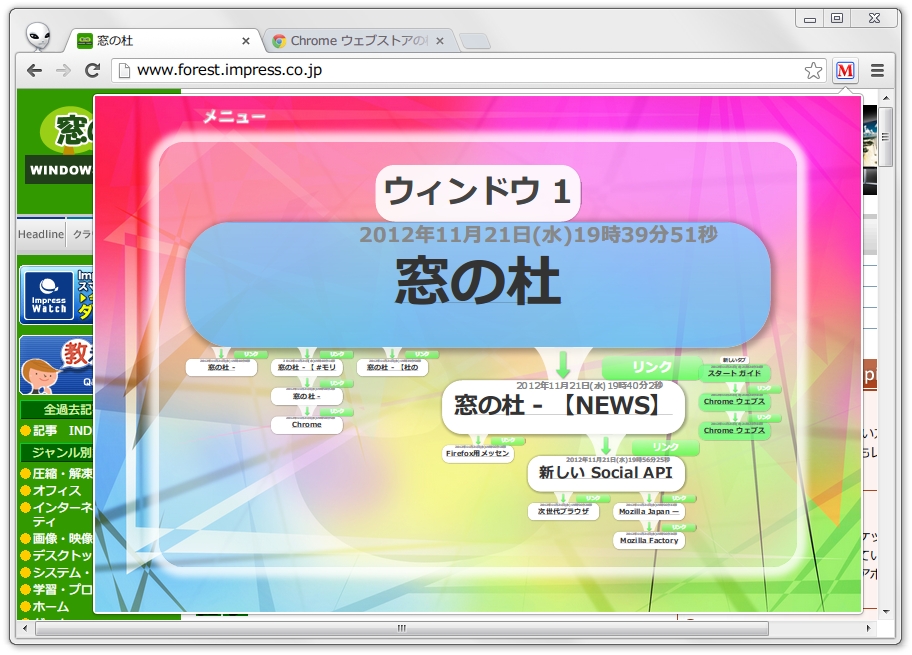Click the back navigation arrow icon
The height and width of the screenshot is (655, 912).
point(33,70)
